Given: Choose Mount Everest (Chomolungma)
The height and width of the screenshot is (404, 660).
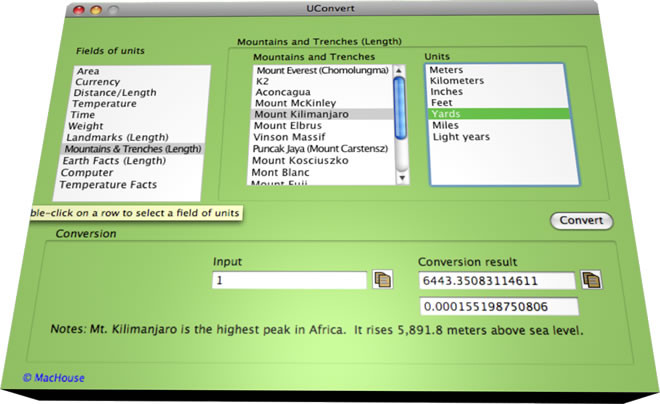Looking at the screenshot, I should tap(322, 71).
